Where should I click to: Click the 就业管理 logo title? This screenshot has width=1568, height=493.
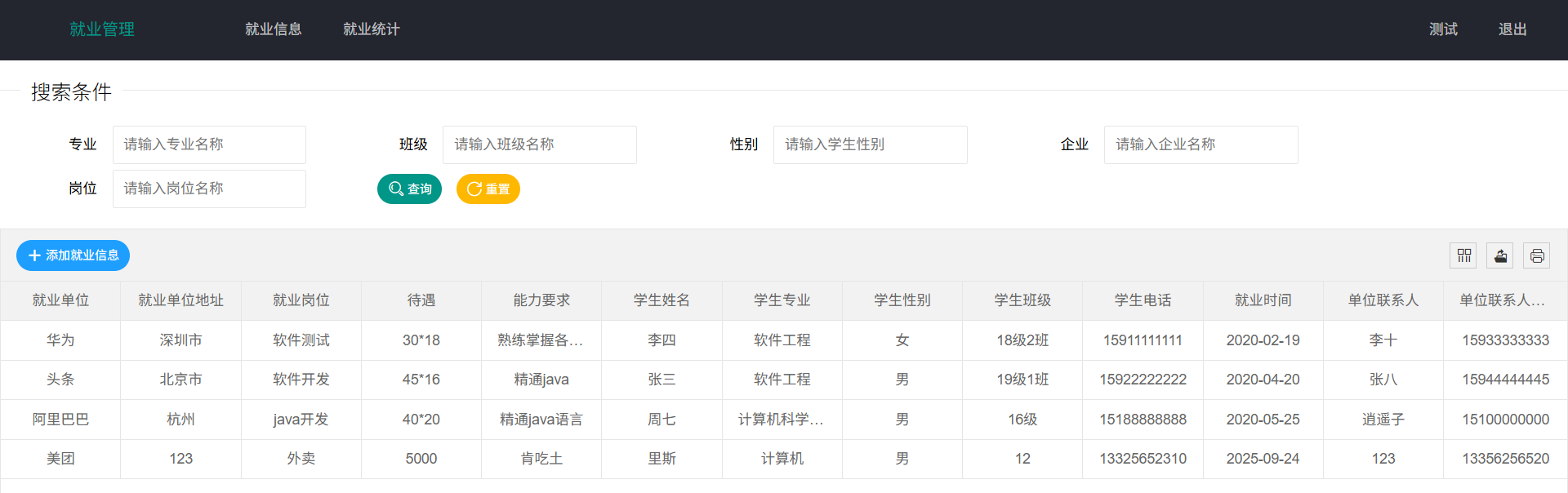pyautogui.click(x=102, y=29)
